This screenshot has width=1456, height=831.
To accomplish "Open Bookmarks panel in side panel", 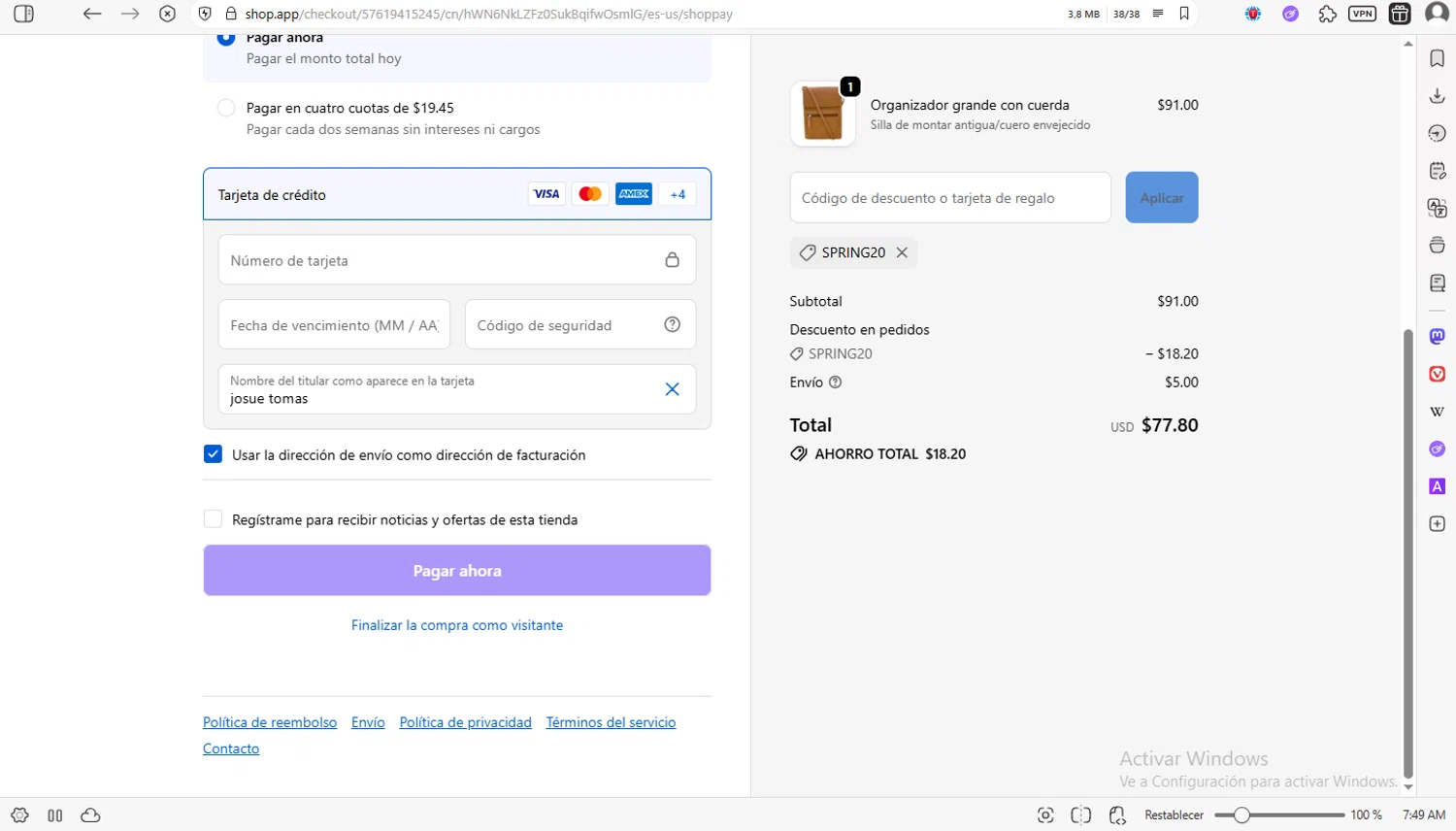I will [x=1438, y=58].
